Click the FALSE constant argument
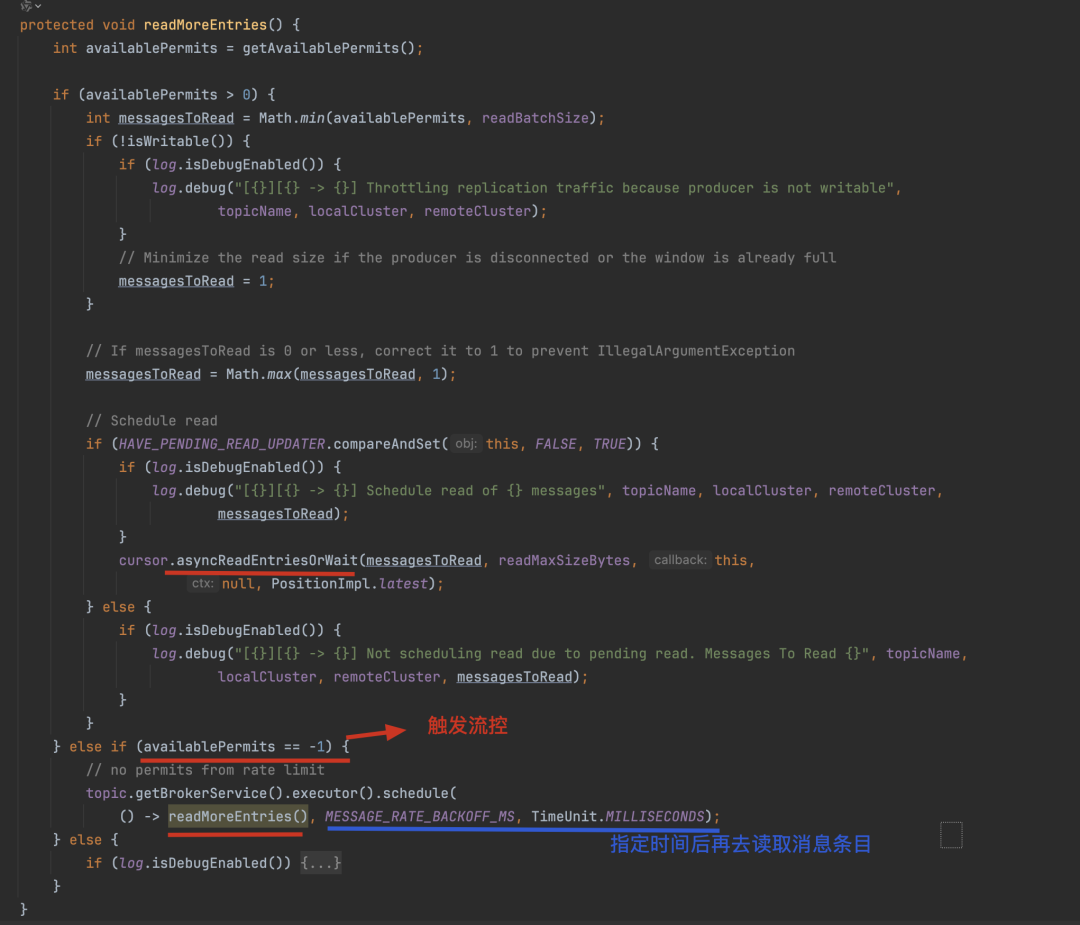Viewport: 1080px width, 925px height. click(555, 444)
